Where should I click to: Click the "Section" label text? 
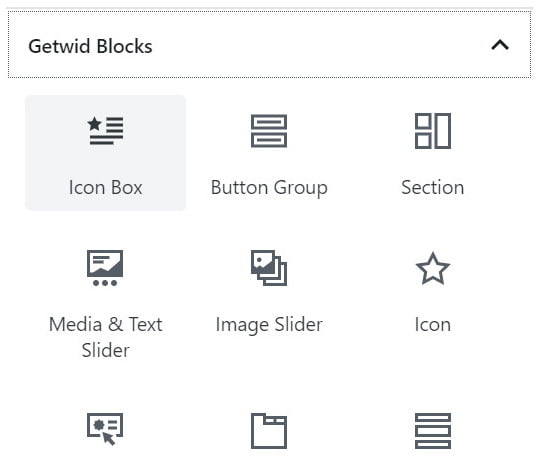tap(433, 188)
